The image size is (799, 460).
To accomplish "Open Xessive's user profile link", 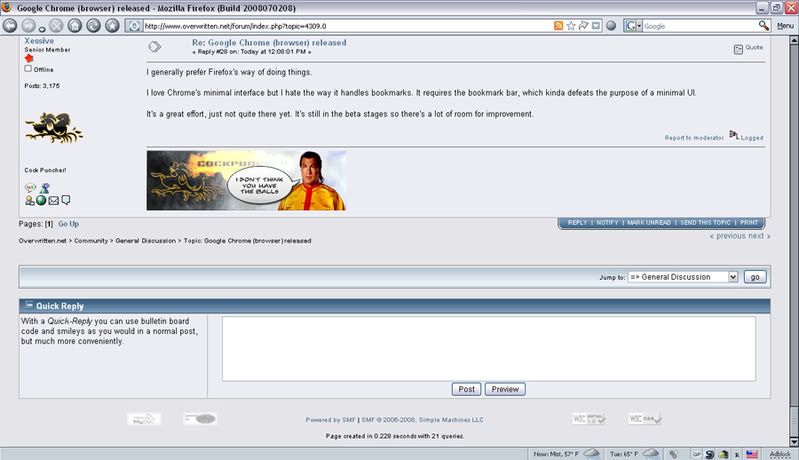I will pos(39,41).
